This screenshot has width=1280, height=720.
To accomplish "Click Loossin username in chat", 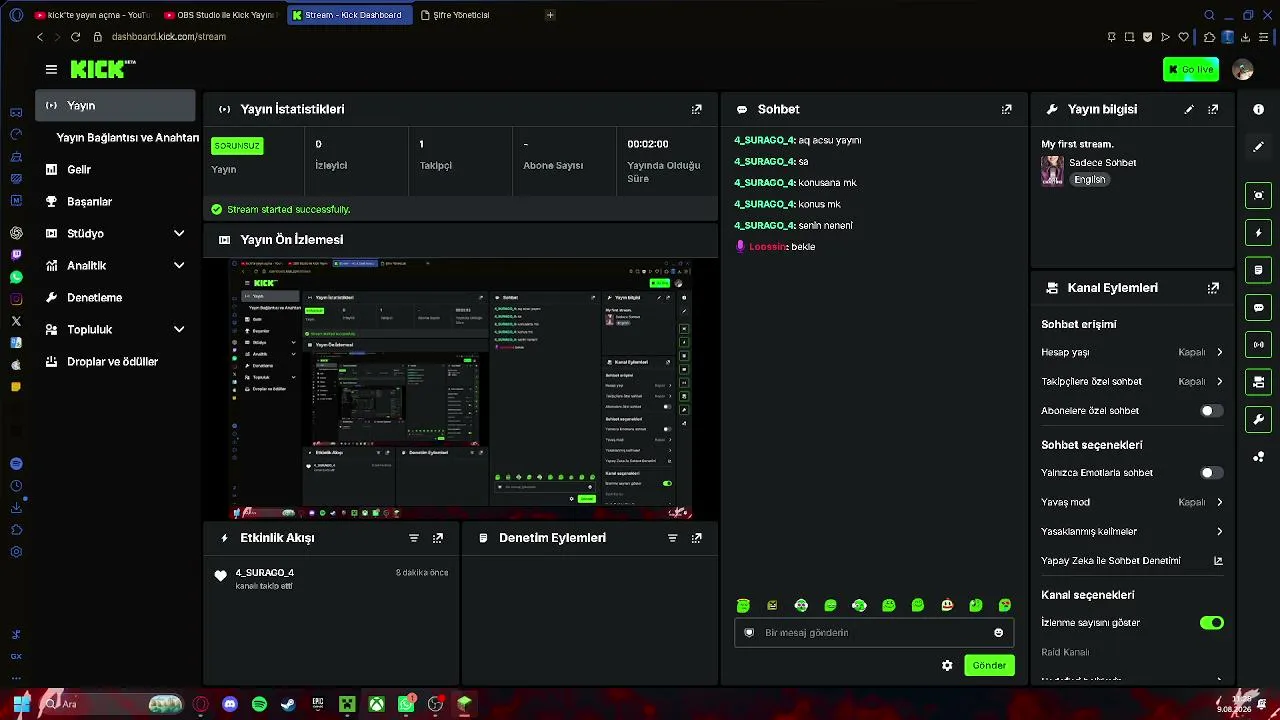I will click(x=768, y=247).
